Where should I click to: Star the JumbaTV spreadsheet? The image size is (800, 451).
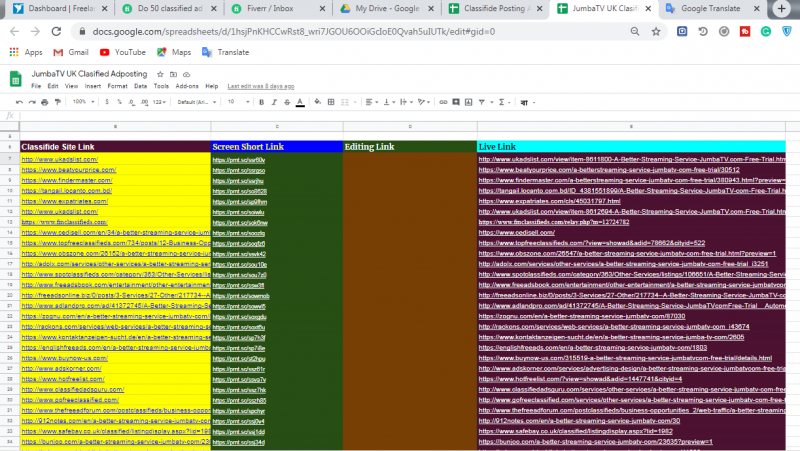click(x=160, y=74)
